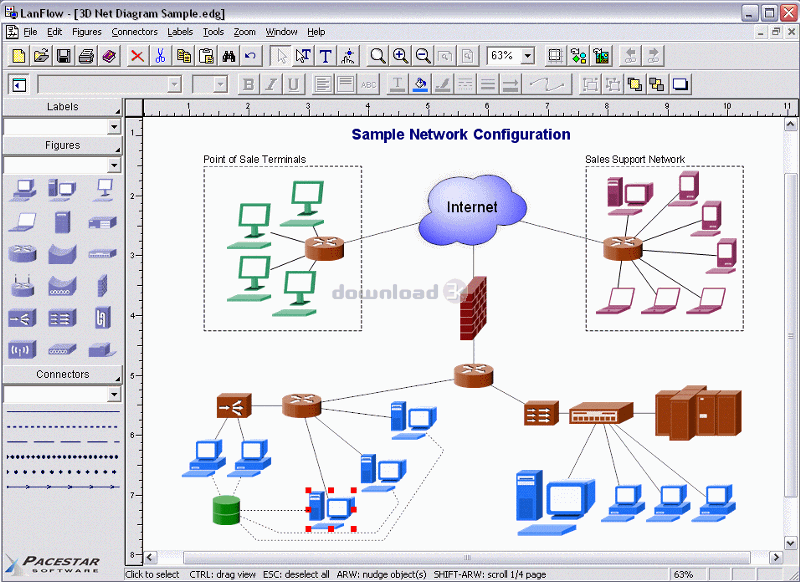Choose the arrowed line connector style
Image resolution: width=800 pixels, height=582 pixels.
coord(63,487)
